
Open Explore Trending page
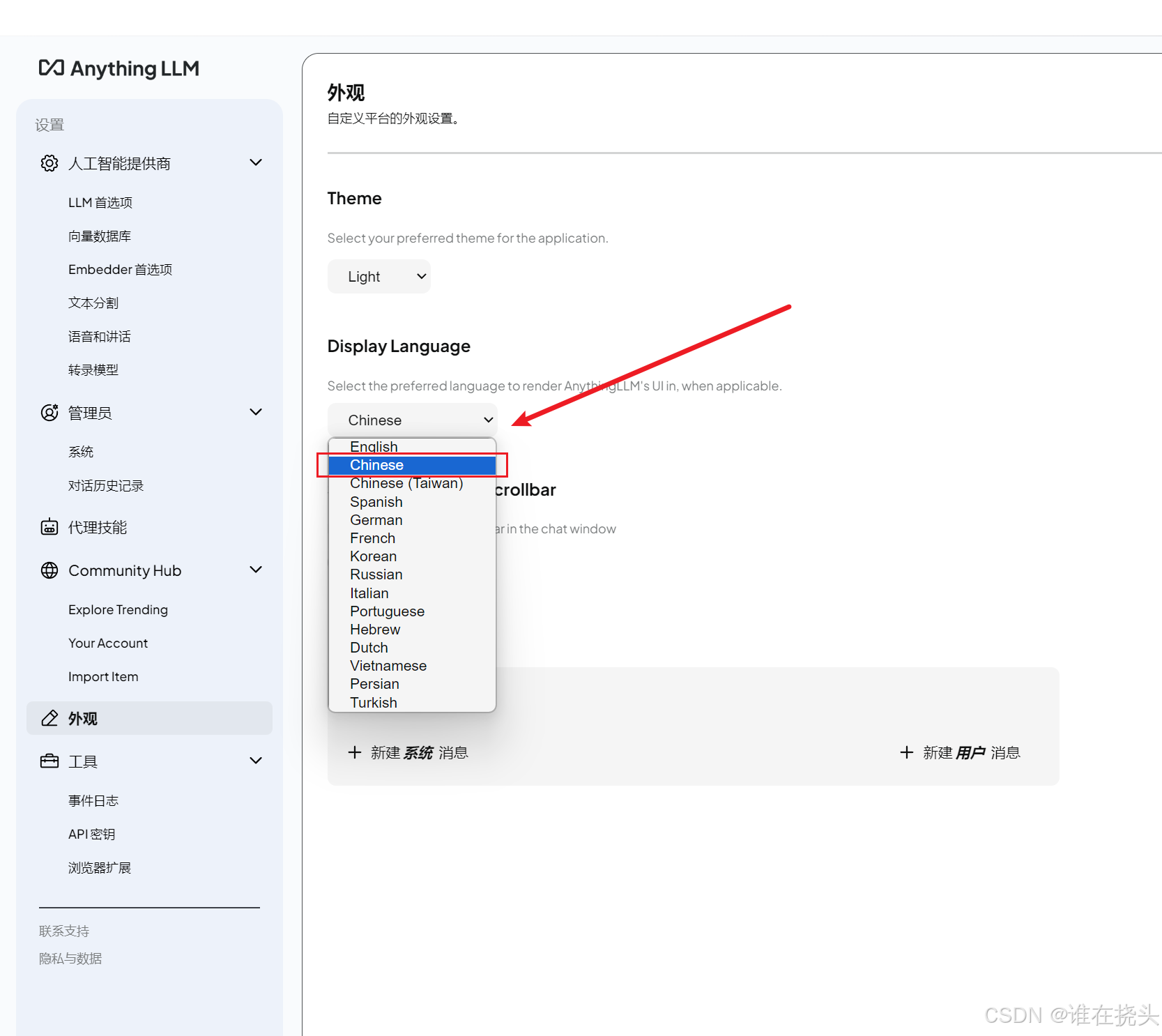pos(118,609)
